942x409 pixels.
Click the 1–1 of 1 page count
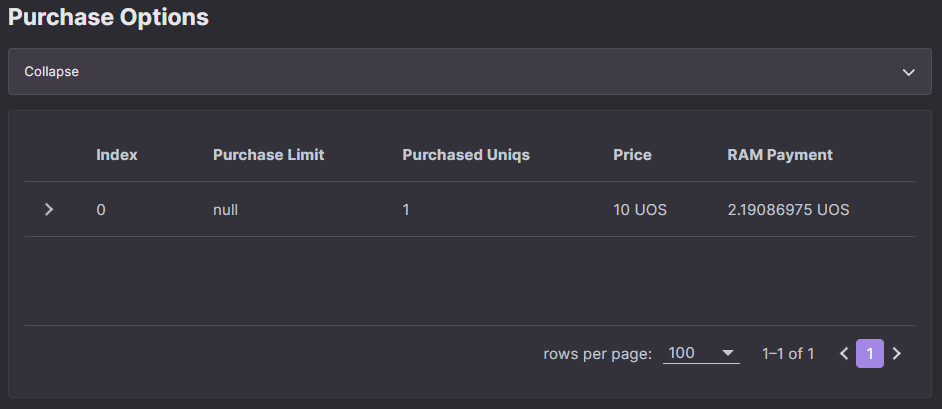tap(788, 354)
